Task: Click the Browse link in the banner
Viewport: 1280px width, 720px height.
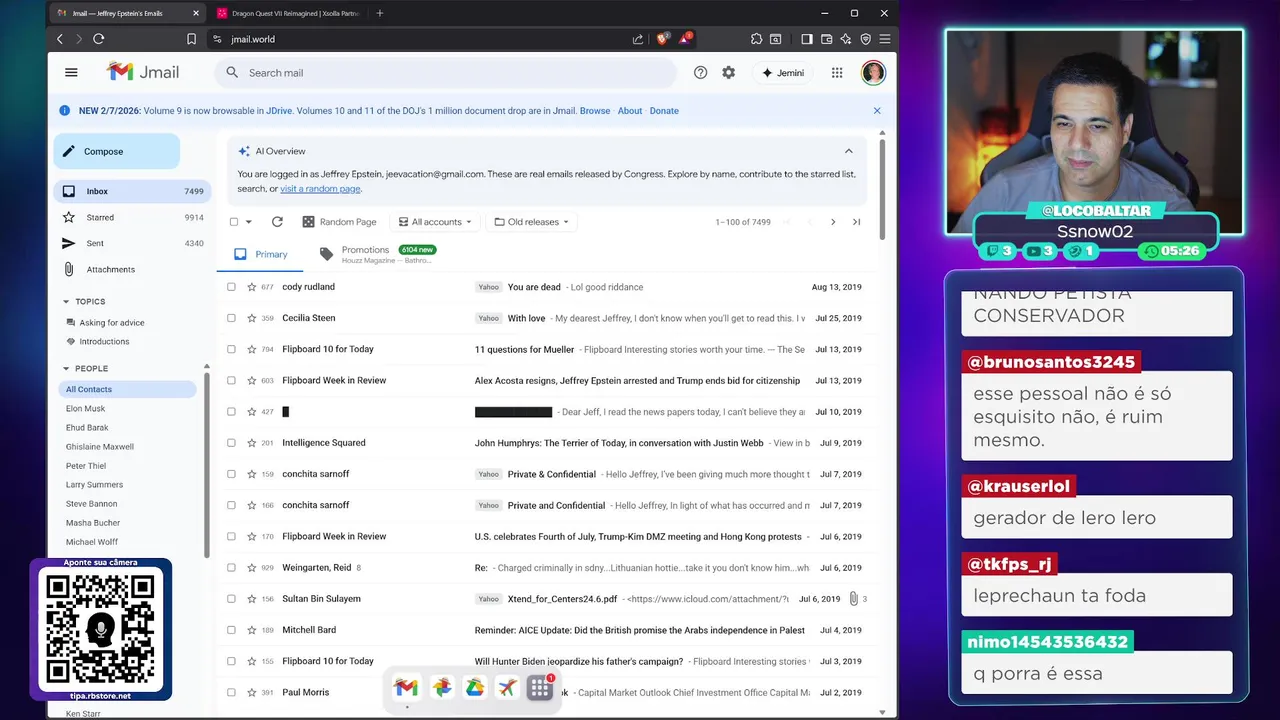Action: pyautogui.click(x=595, y=111)
